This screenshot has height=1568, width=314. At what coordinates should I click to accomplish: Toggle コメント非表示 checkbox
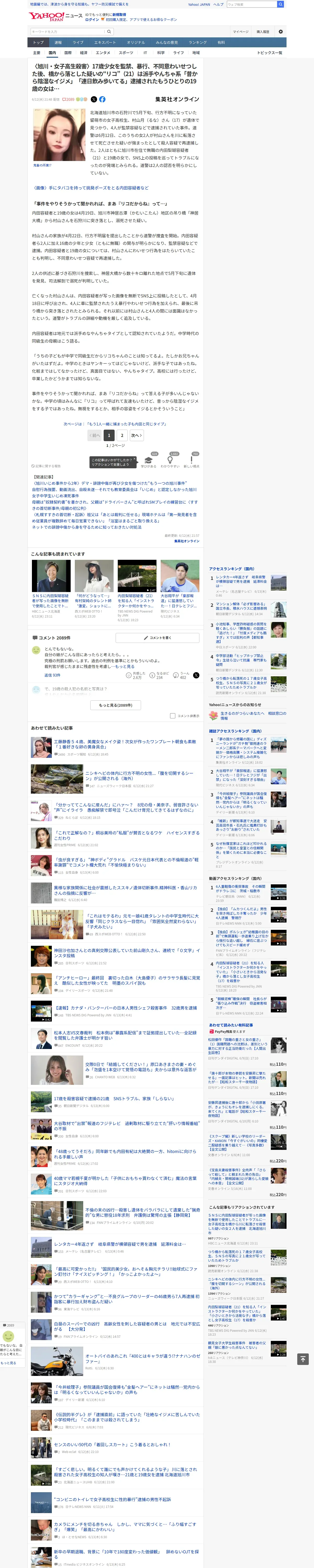[x=172, y=716]
